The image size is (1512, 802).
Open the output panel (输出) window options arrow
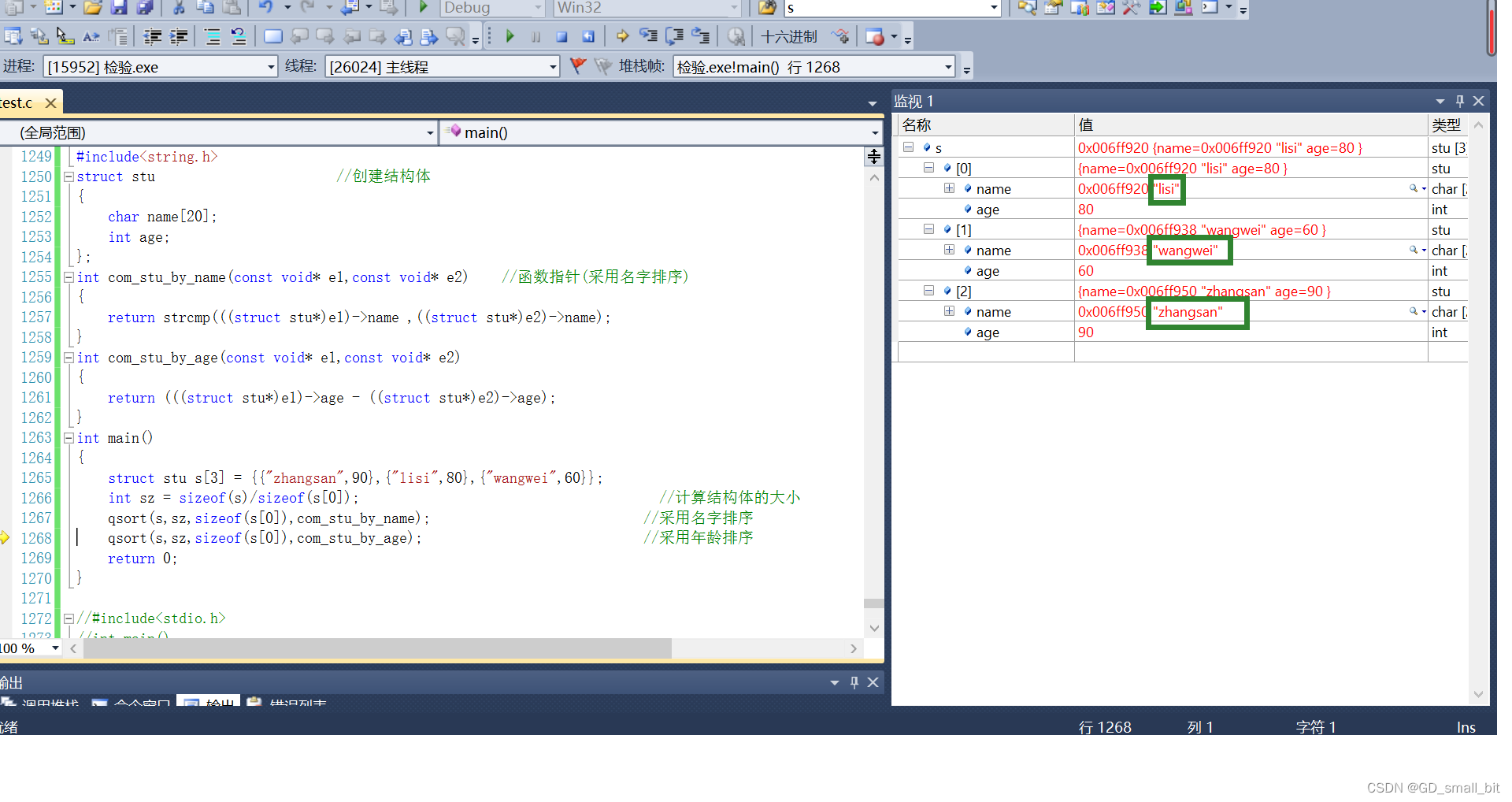pos(835,683)
